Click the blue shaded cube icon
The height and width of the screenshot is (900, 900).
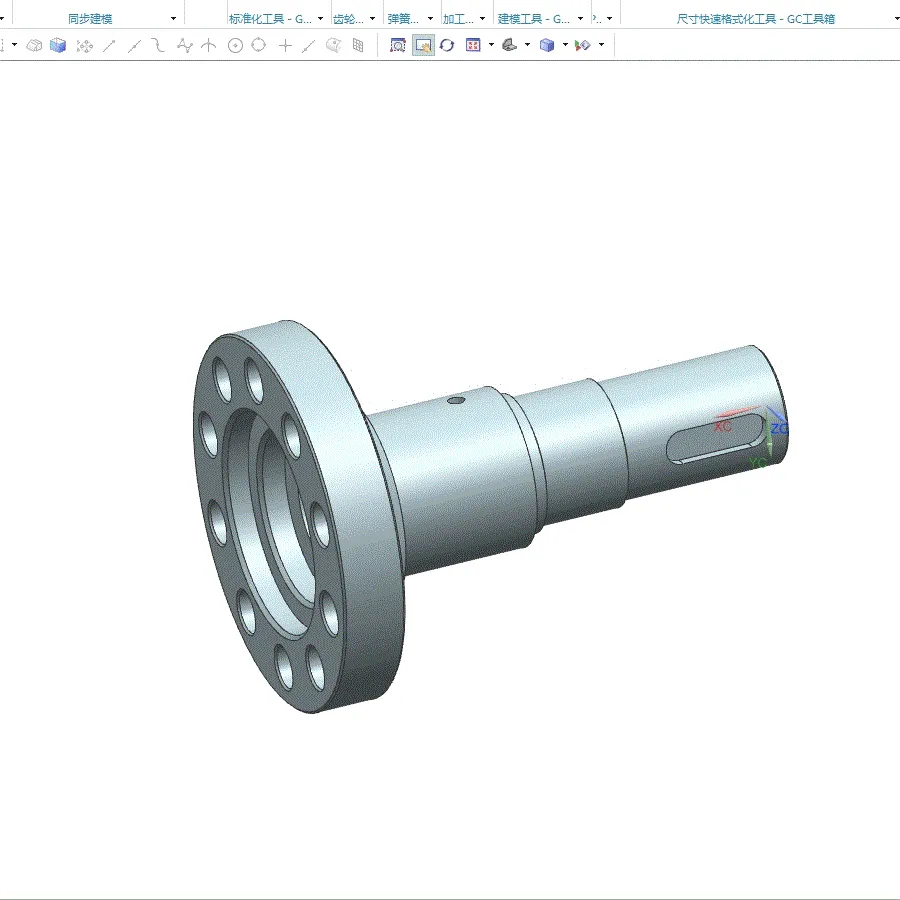pos(58,45)
